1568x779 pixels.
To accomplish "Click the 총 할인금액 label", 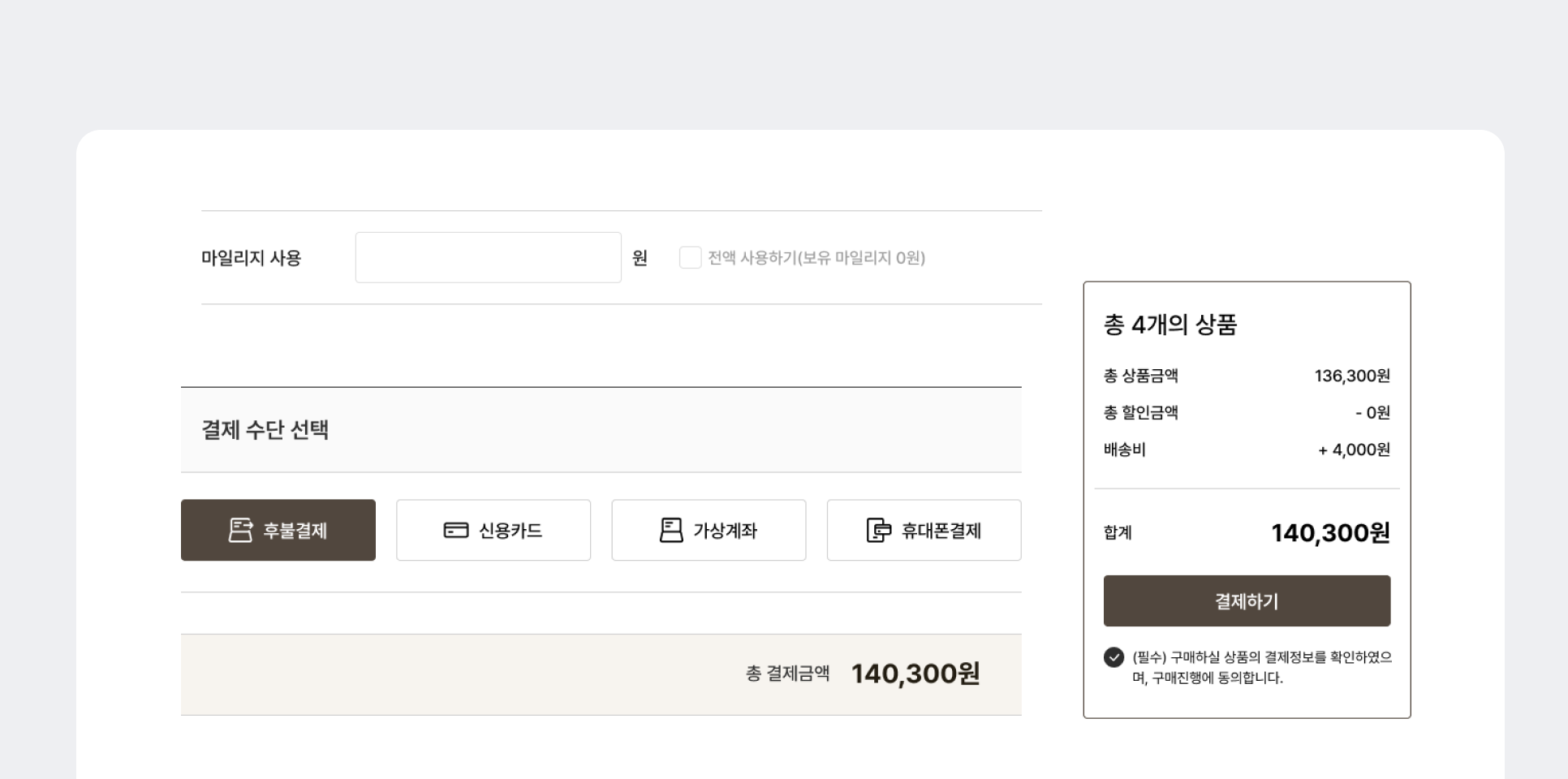I will point(1140,413).
